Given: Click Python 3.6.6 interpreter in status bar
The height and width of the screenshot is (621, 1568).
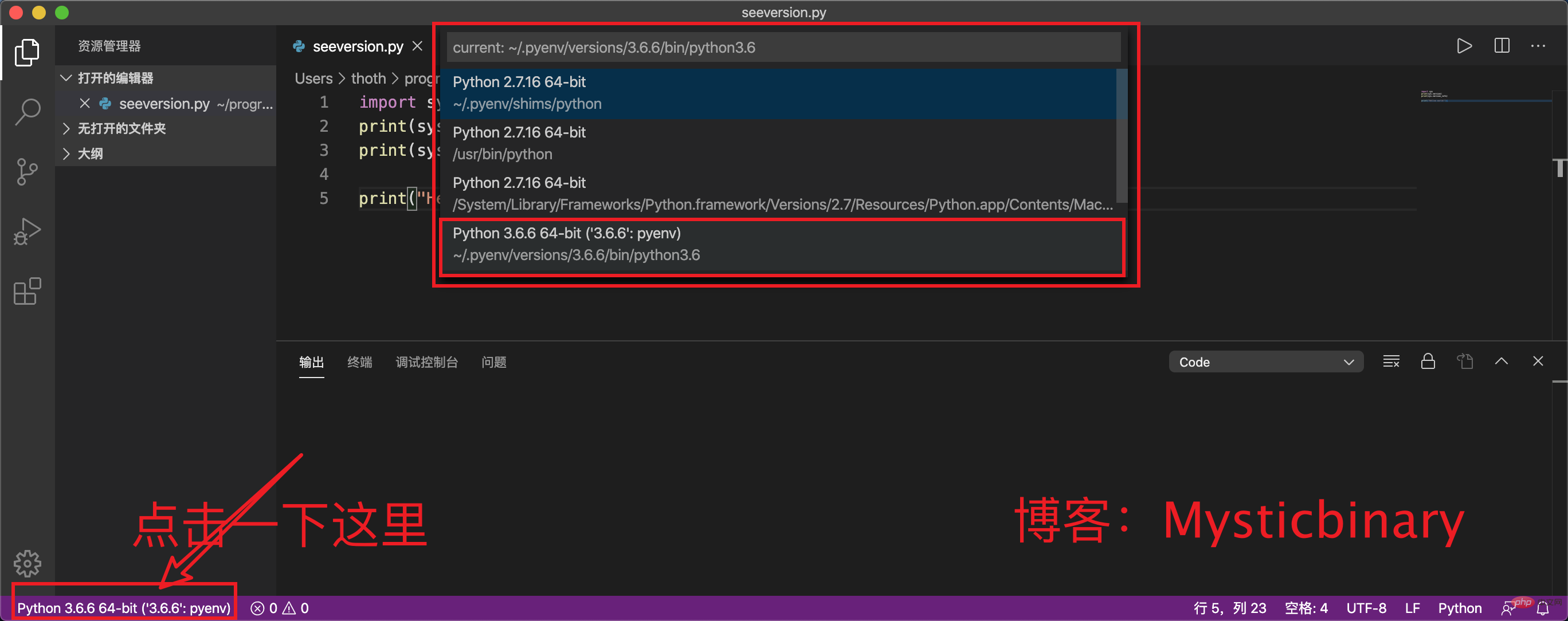Looking at the screenshot, I should click(124, 608).
